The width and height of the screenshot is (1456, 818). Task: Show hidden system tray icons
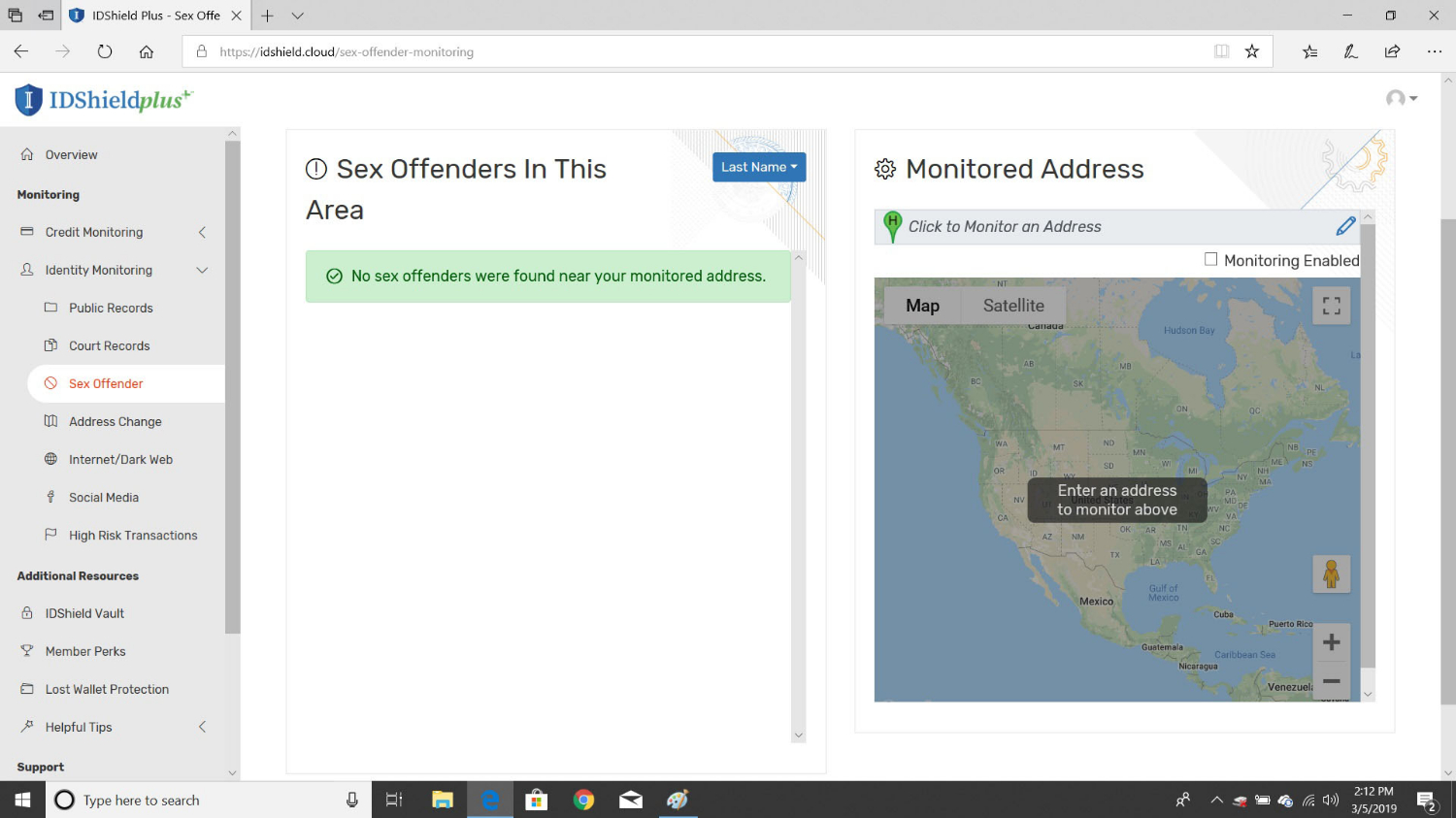click(1216, 801)
